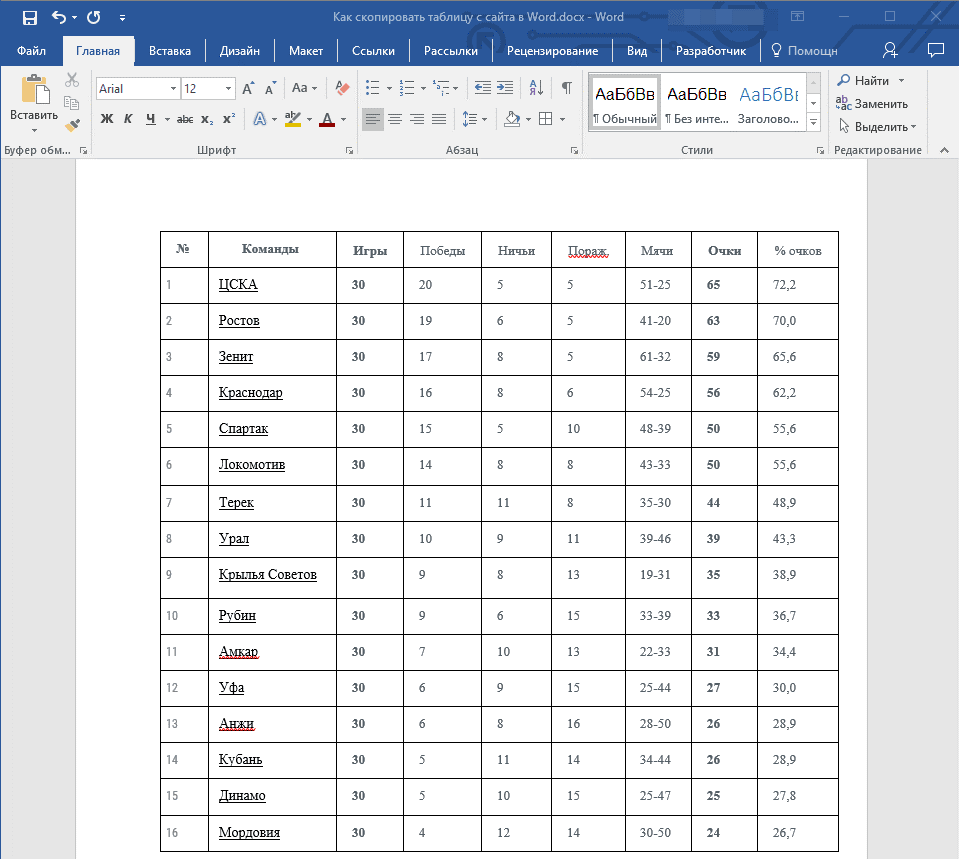Apply the red font color swatch
Screen dimensions: 959x859
(327, 119)
